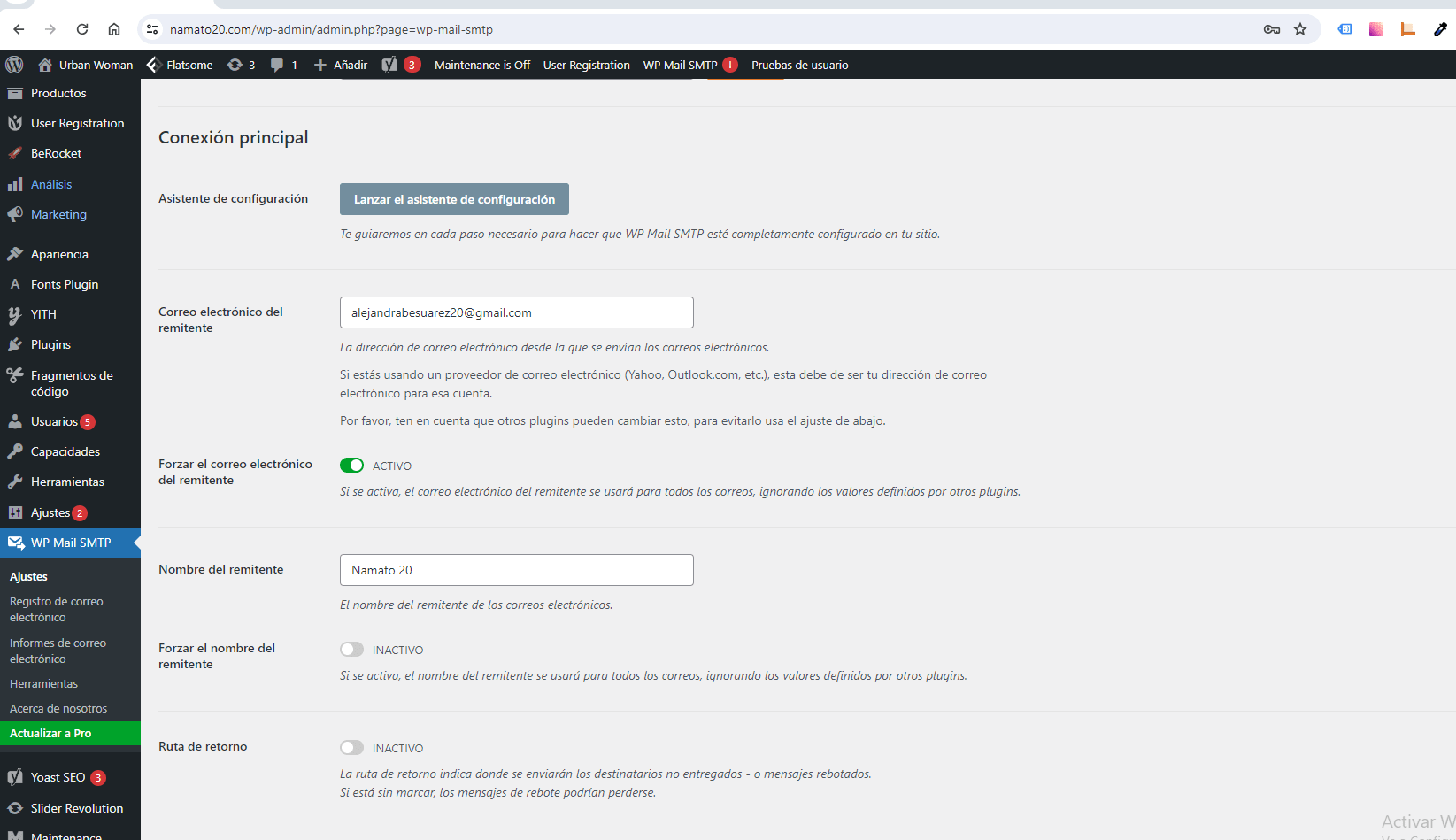
Task: Open Registro de correo electrónico
Action: tap(57, 609)
